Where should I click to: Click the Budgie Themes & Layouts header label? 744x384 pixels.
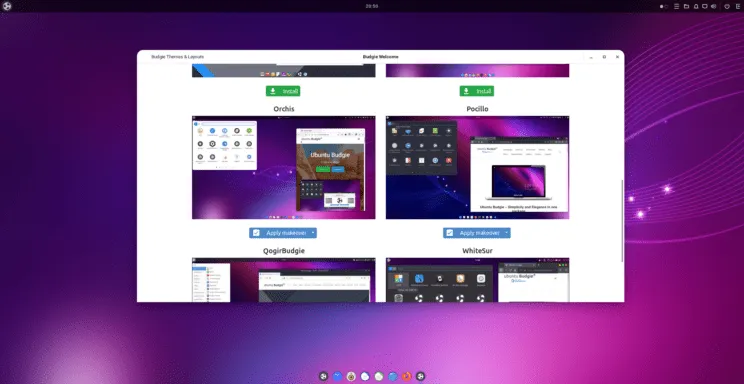tap(177, 57)
